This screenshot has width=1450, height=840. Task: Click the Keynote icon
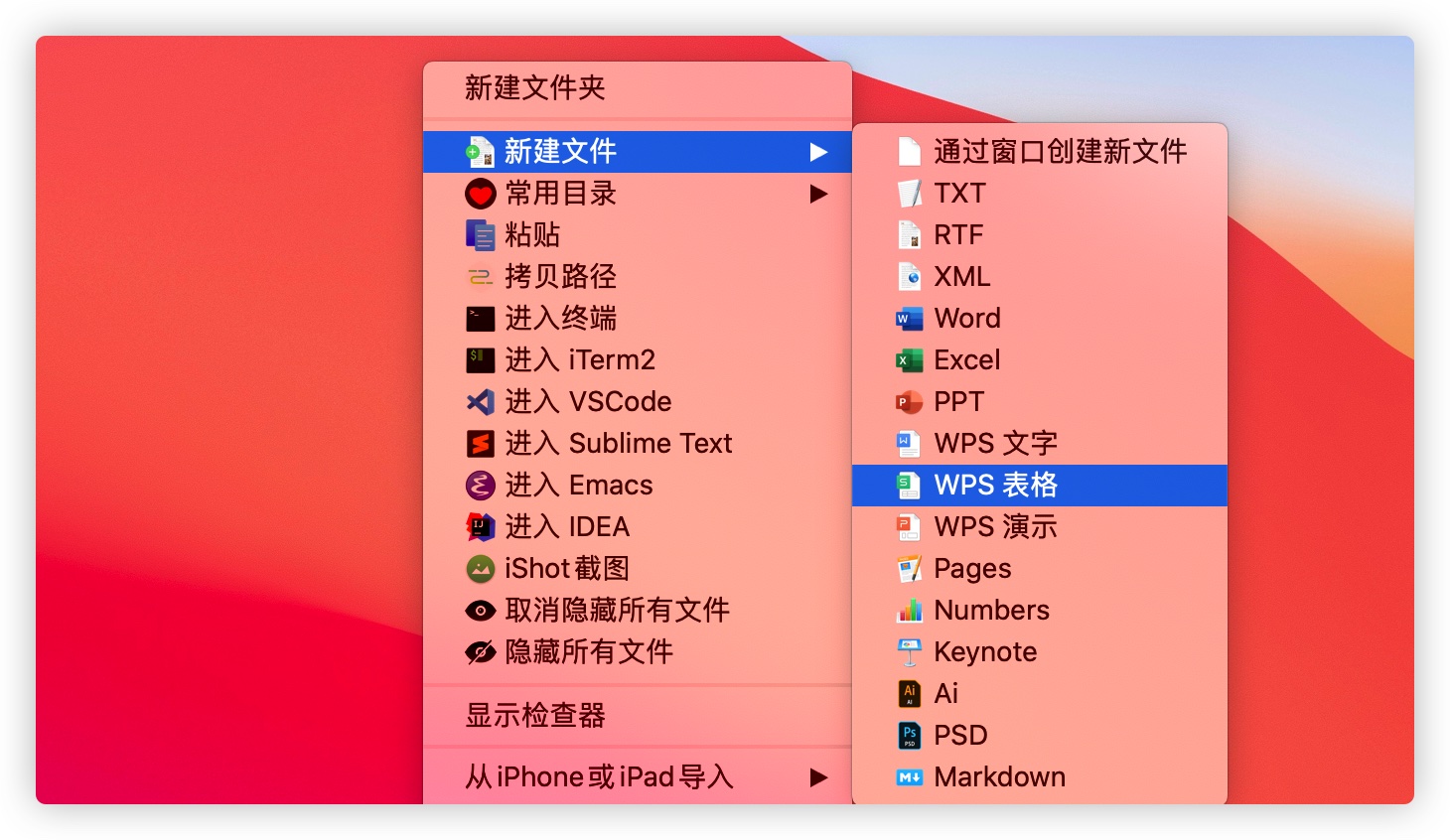point(909,651)
